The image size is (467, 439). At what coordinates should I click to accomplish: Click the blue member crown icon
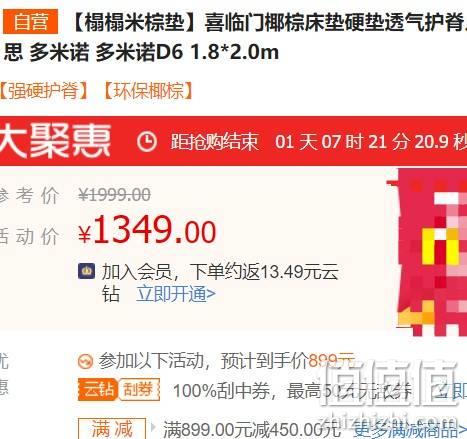[86, 271]
